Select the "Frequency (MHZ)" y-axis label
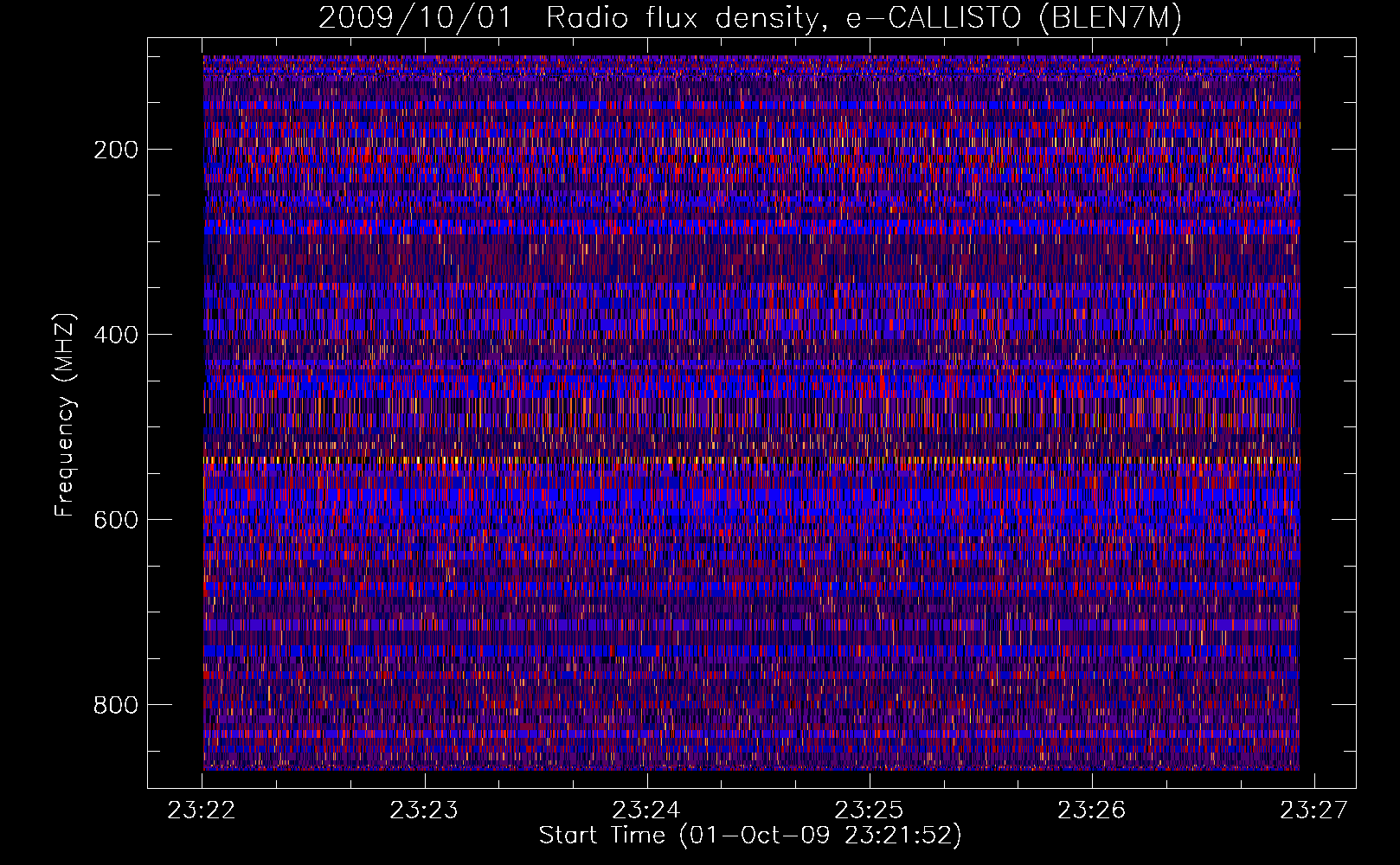 point(65,414)
